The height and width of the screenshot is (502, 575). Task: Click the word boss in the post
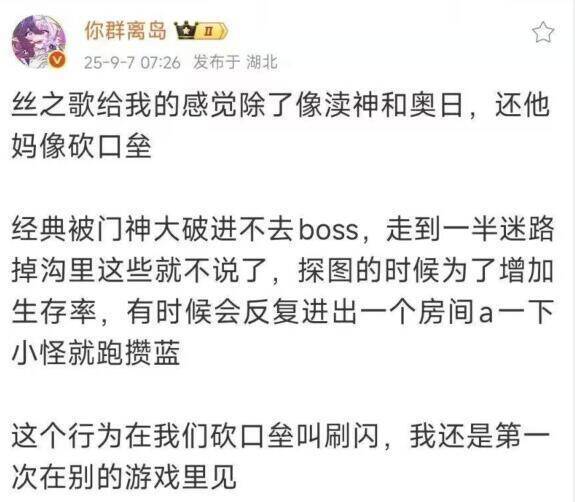coord(329,230)
